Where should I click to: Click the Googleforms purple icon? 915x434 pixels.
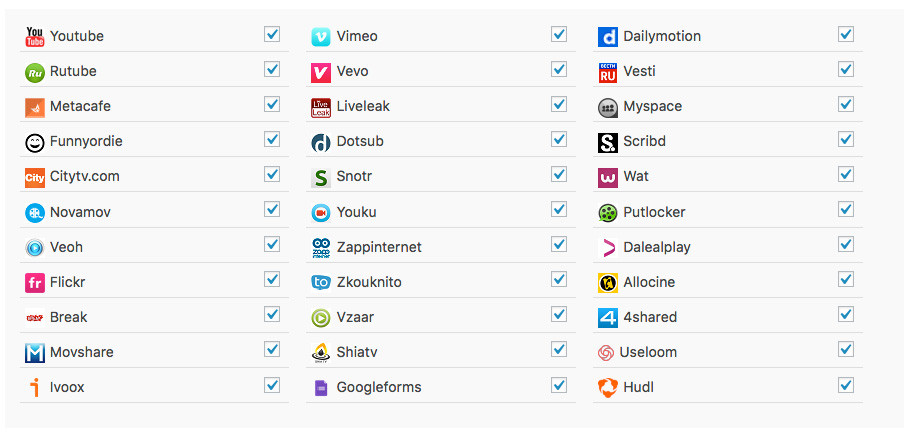[321, 388]
